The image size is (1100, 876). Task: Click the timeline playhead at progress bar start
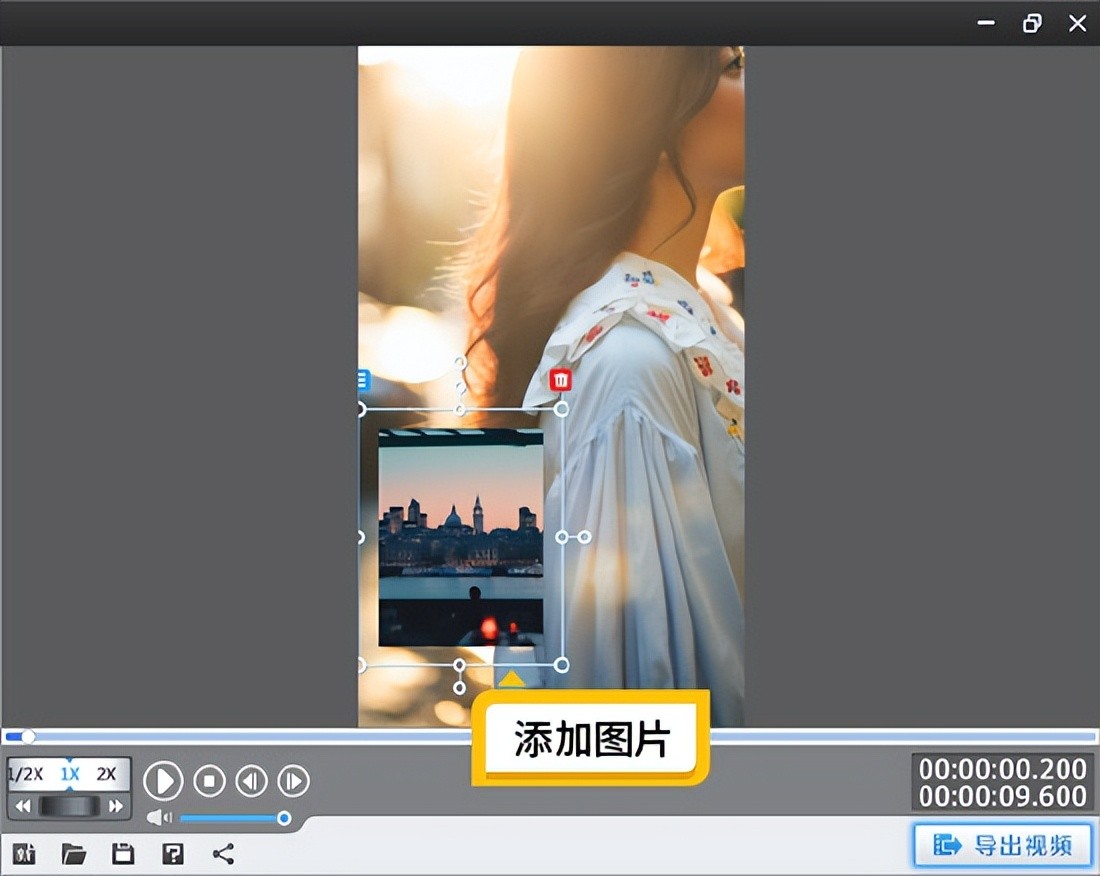coord(28,737)
